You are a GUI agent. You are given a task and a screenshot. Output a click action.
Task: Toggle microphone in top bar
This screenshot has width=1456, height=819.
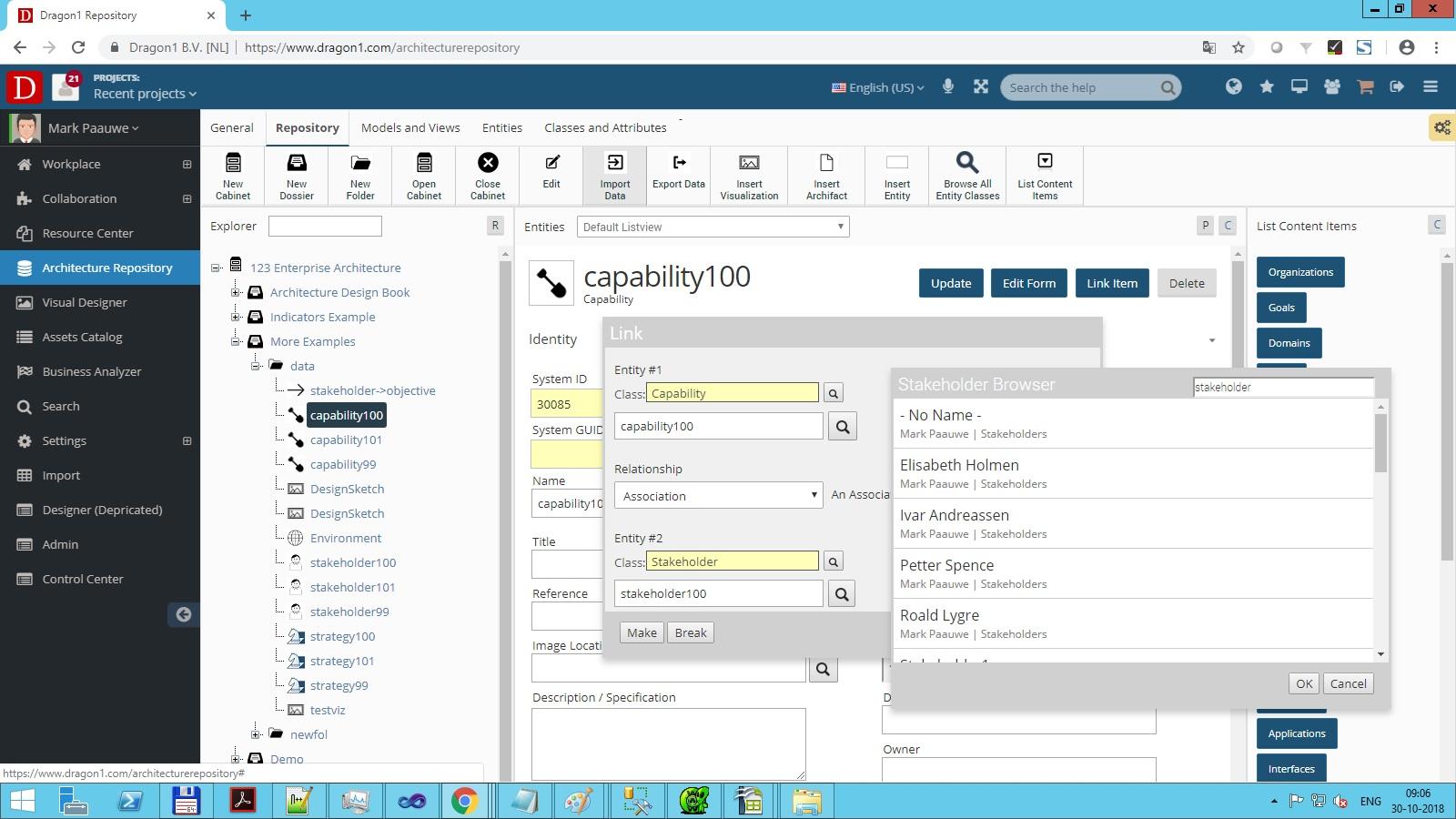(947, 86)
